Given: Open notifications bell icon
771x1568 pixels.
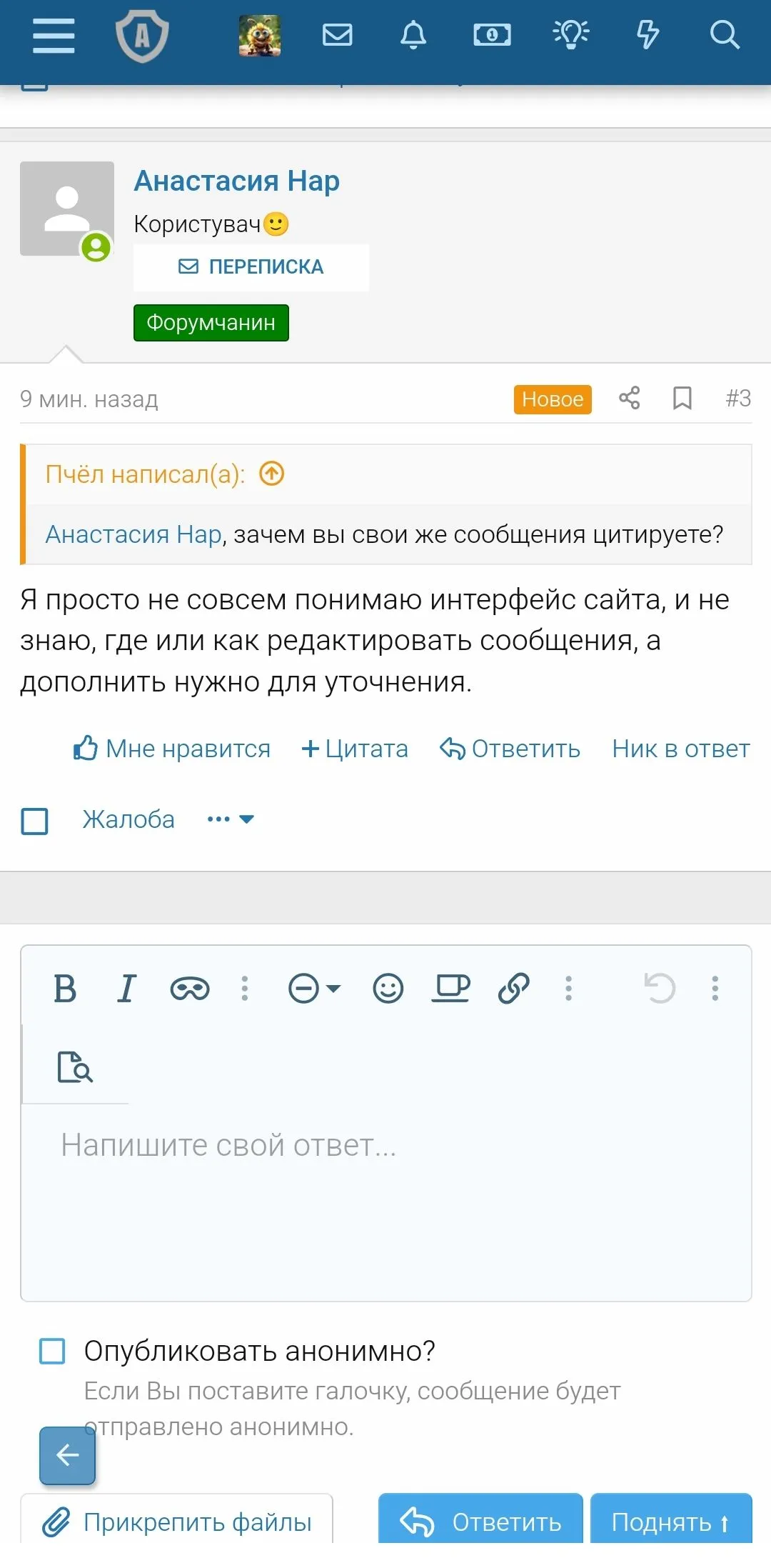Looking at the screenshot, I should point(413,35).
